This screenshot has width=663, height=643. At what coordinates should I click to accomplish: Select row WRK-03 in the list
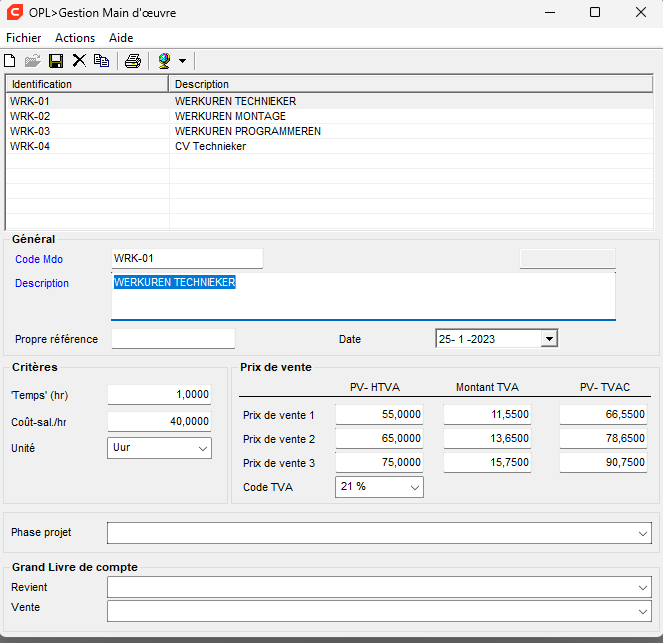[x=329, y=131]
